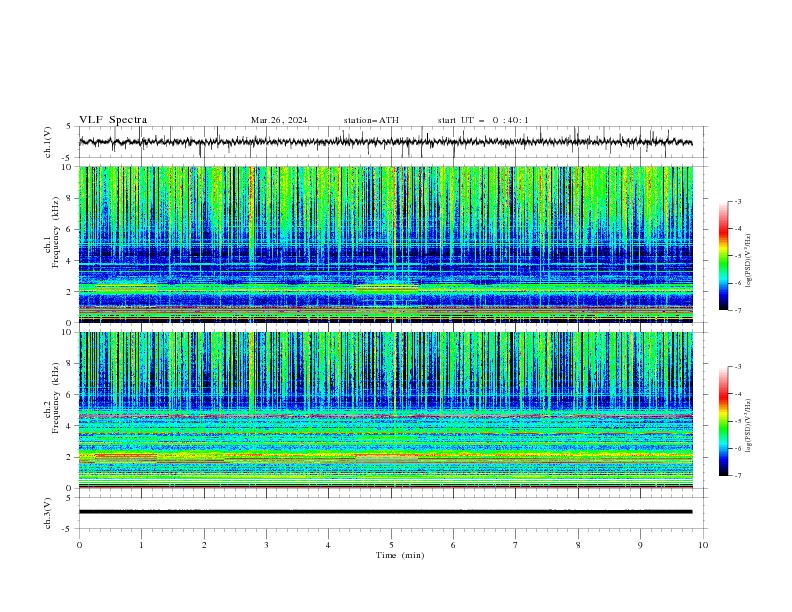Click the '-3' tick on upper colorbar

(737, 201)
